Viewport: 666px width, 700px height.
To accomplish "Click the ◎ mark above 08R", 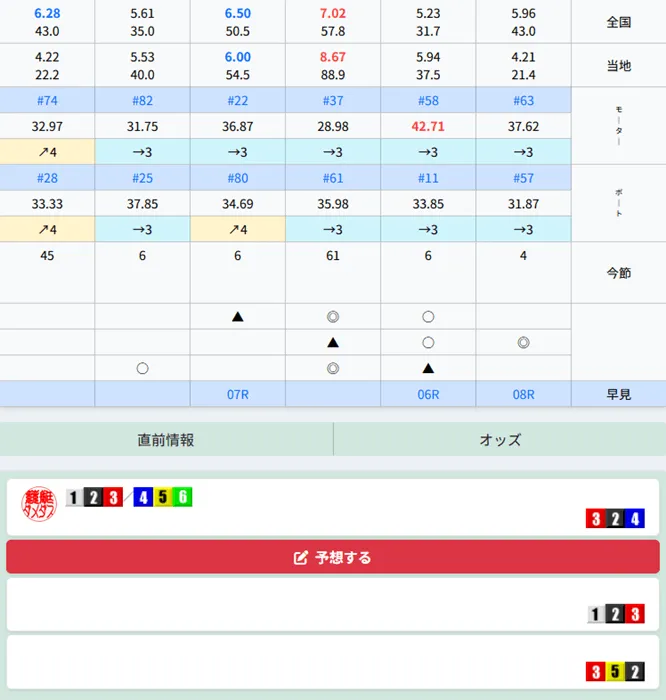I will pos(523,342).
